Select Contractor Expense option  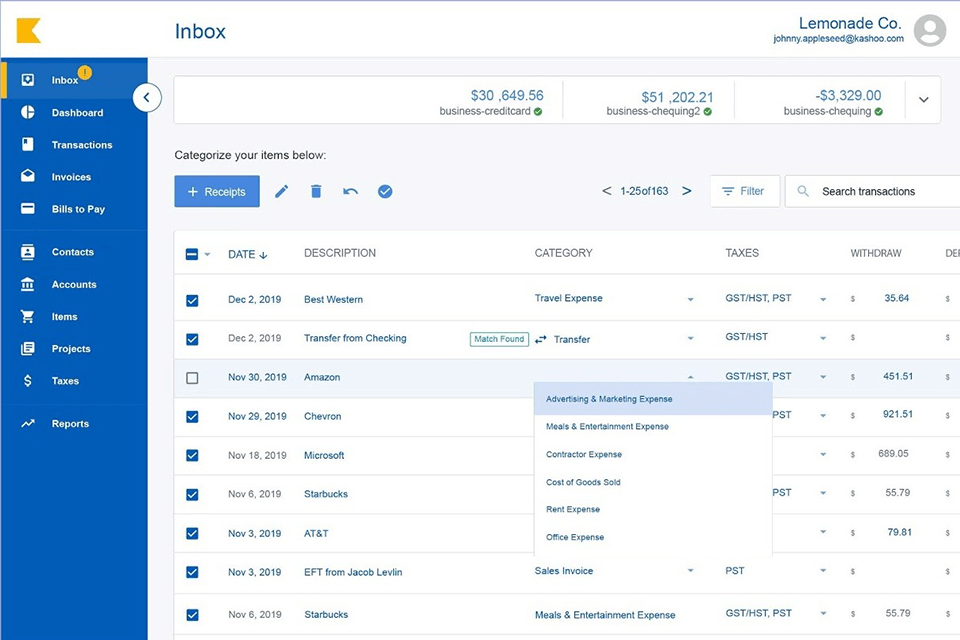(x=653, y=454)
